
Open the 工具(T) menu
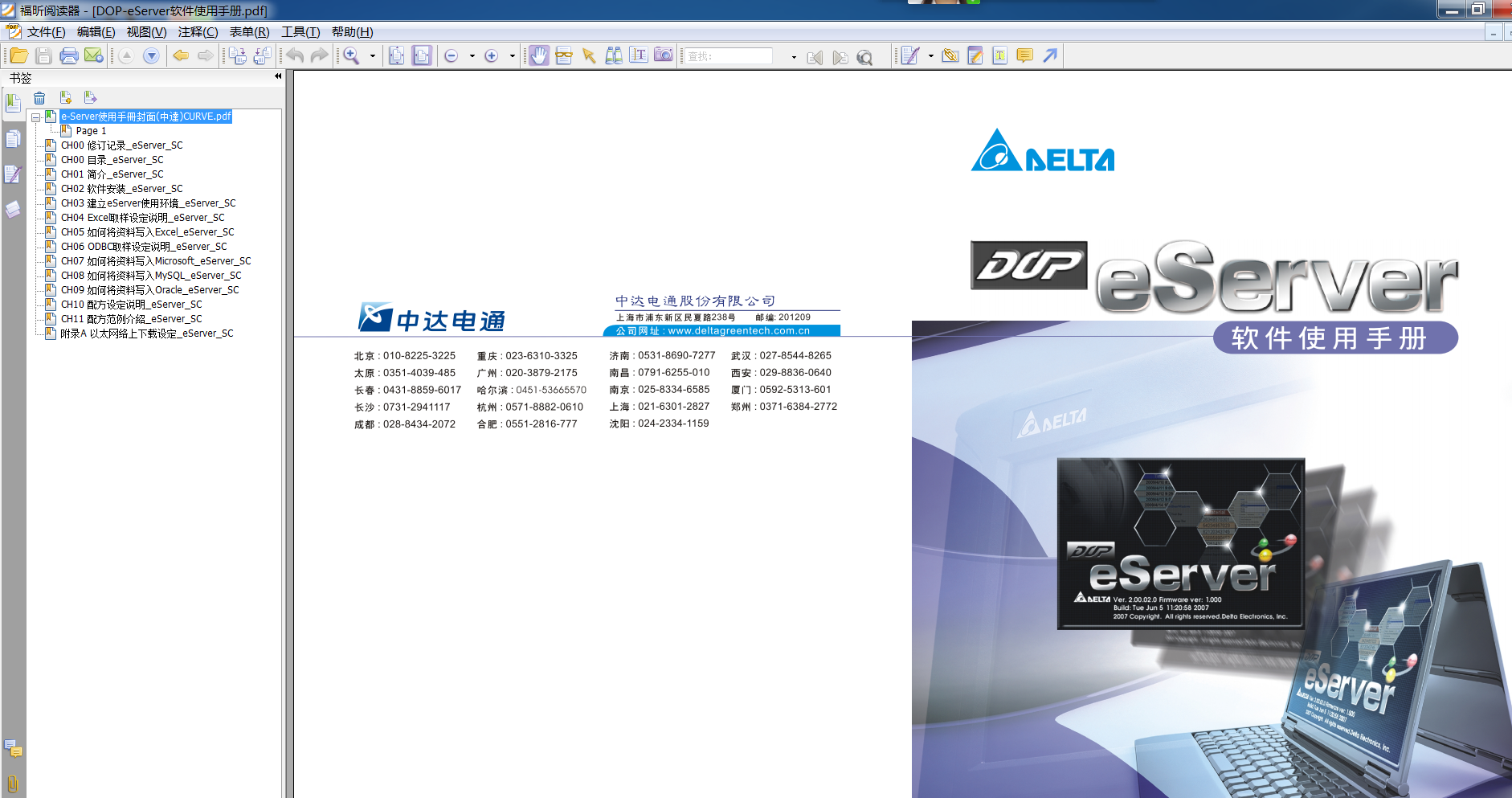pyautogui.click(x=300, y=32)
